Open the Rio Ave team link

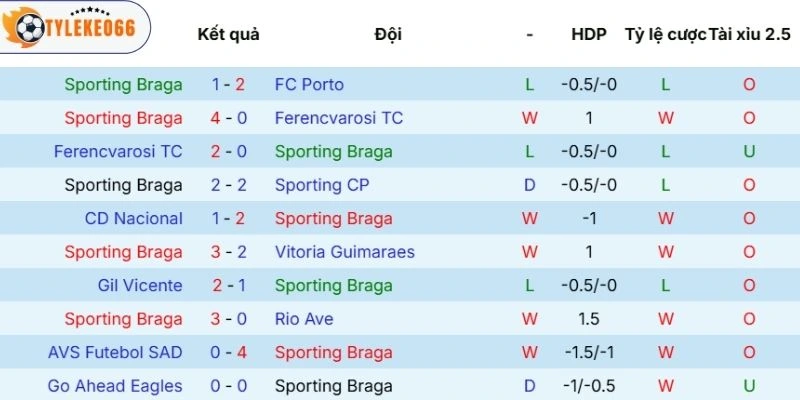pos(304,319)
